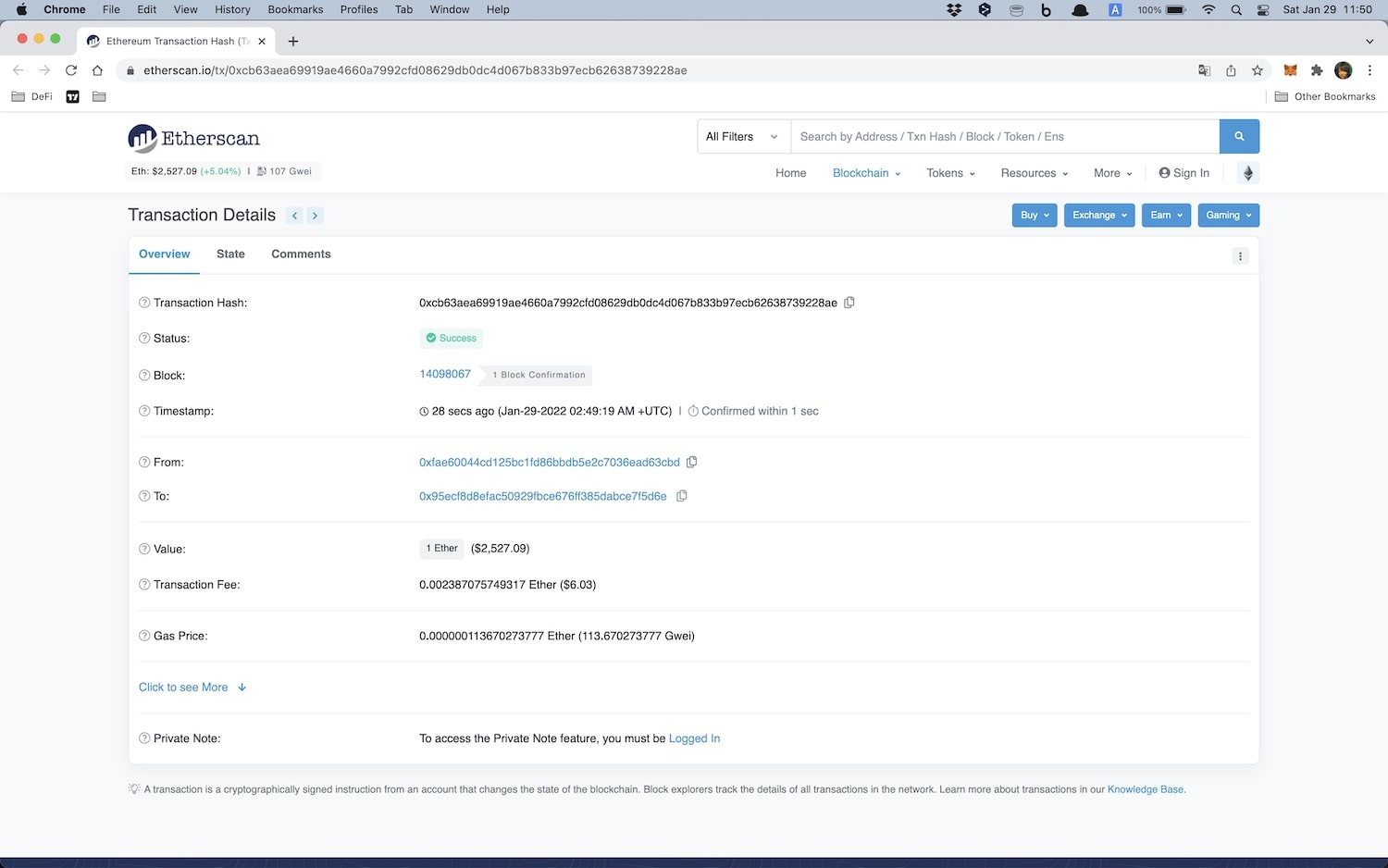Click the Block help icon

point(144,375)
